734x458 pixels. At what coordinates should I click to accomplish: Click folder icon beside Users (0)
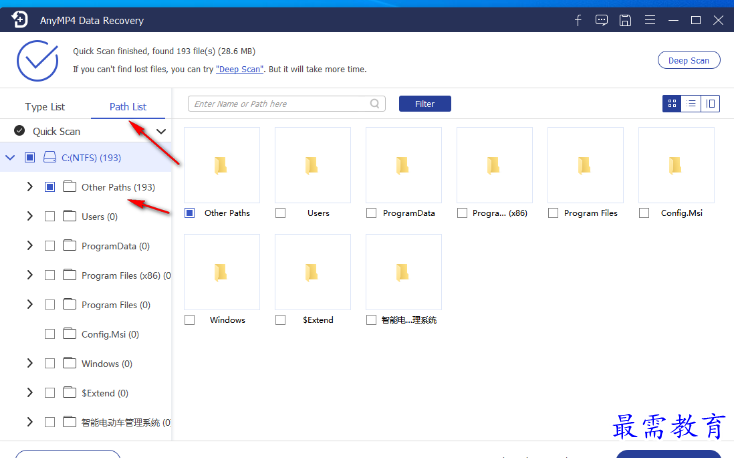(69, 216)
